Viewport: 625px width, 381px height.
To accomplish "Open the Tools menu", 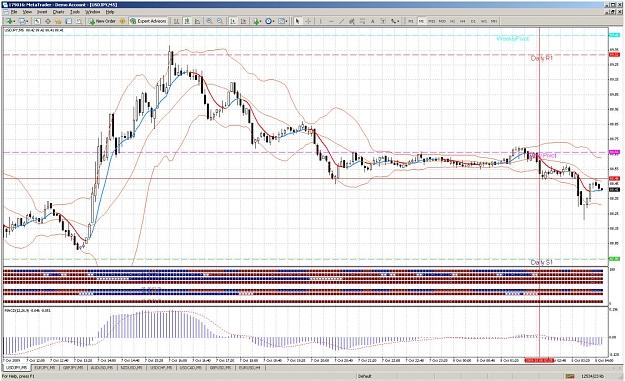I will [x=75, y=12].
